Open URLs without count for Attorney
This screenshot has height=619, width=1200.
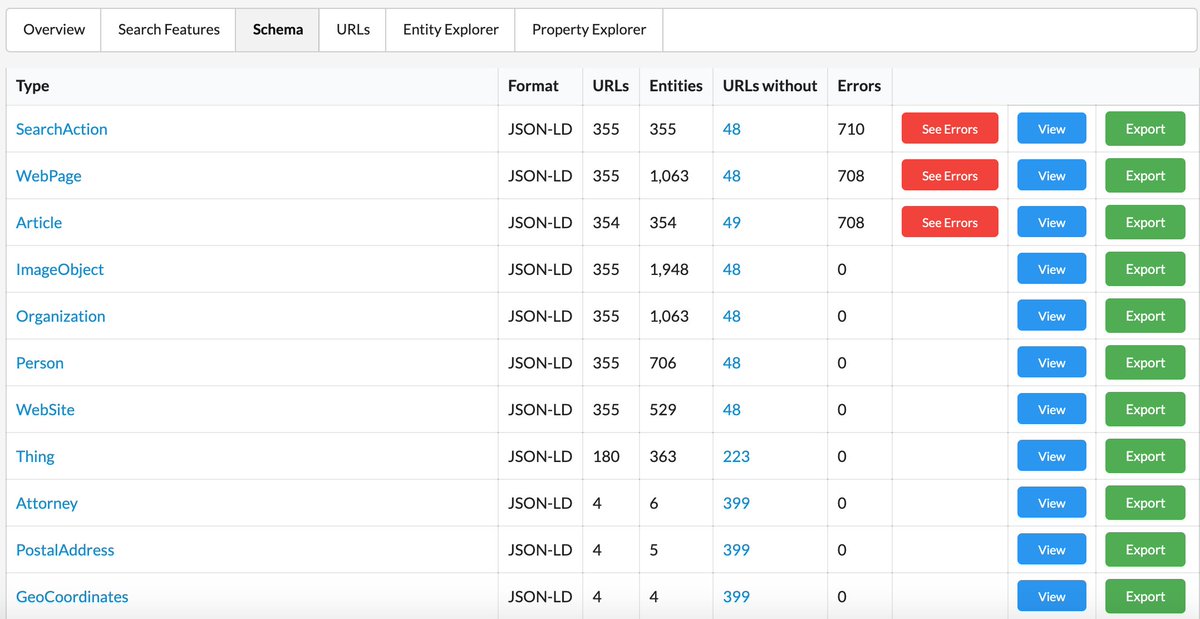point(736,503)
